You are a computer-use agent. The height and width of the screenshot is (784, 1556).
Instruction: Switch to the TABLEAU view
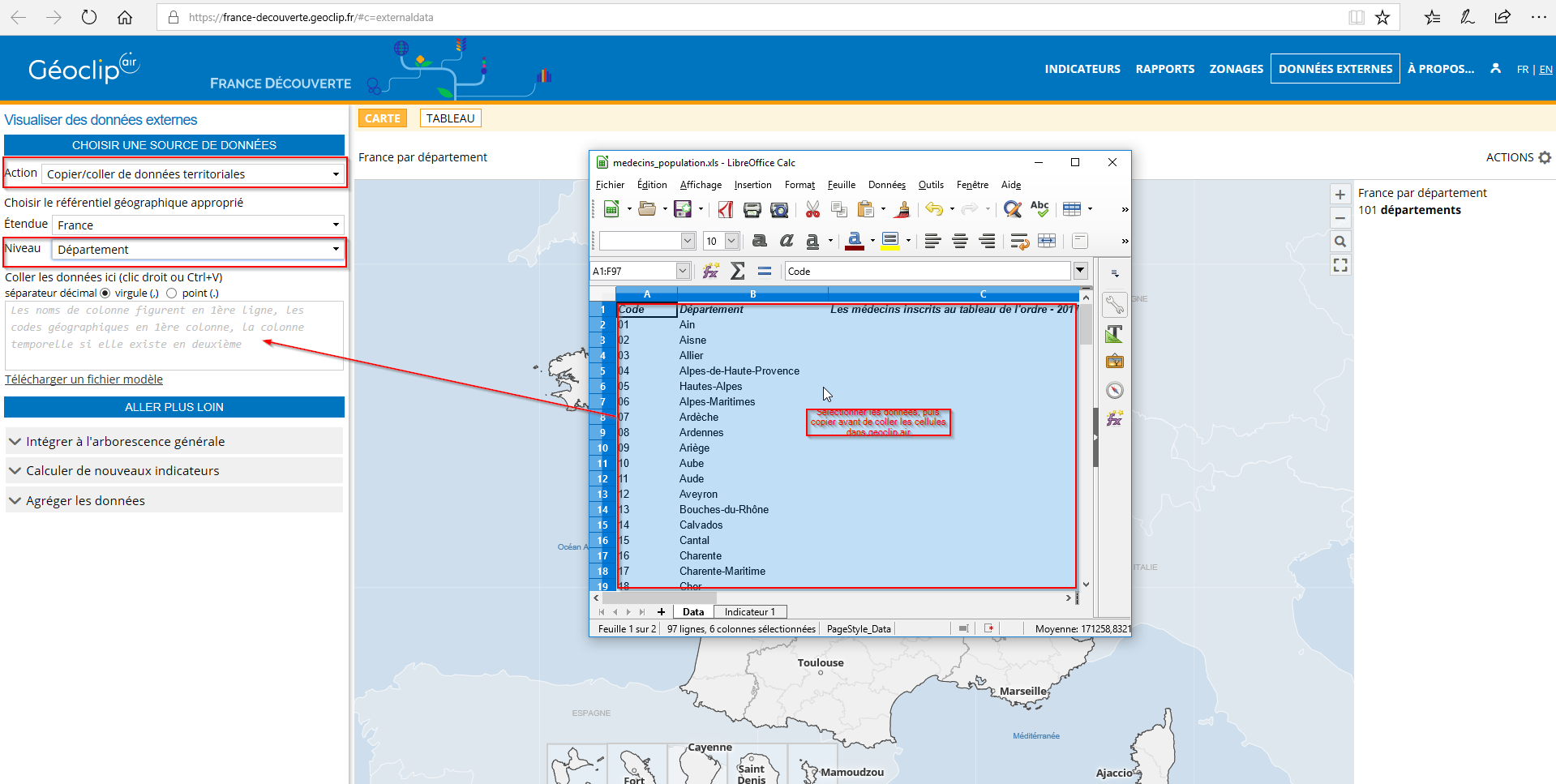[x=450, y=118]
